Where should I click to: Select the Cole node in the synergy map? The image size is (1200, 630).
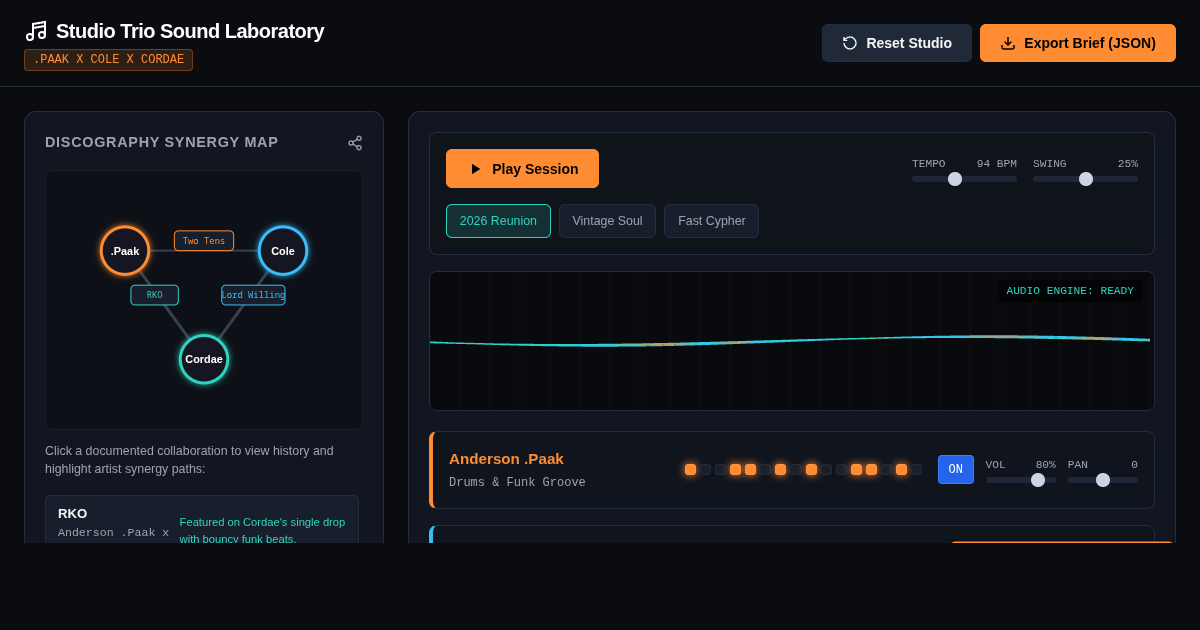point(283,251)
